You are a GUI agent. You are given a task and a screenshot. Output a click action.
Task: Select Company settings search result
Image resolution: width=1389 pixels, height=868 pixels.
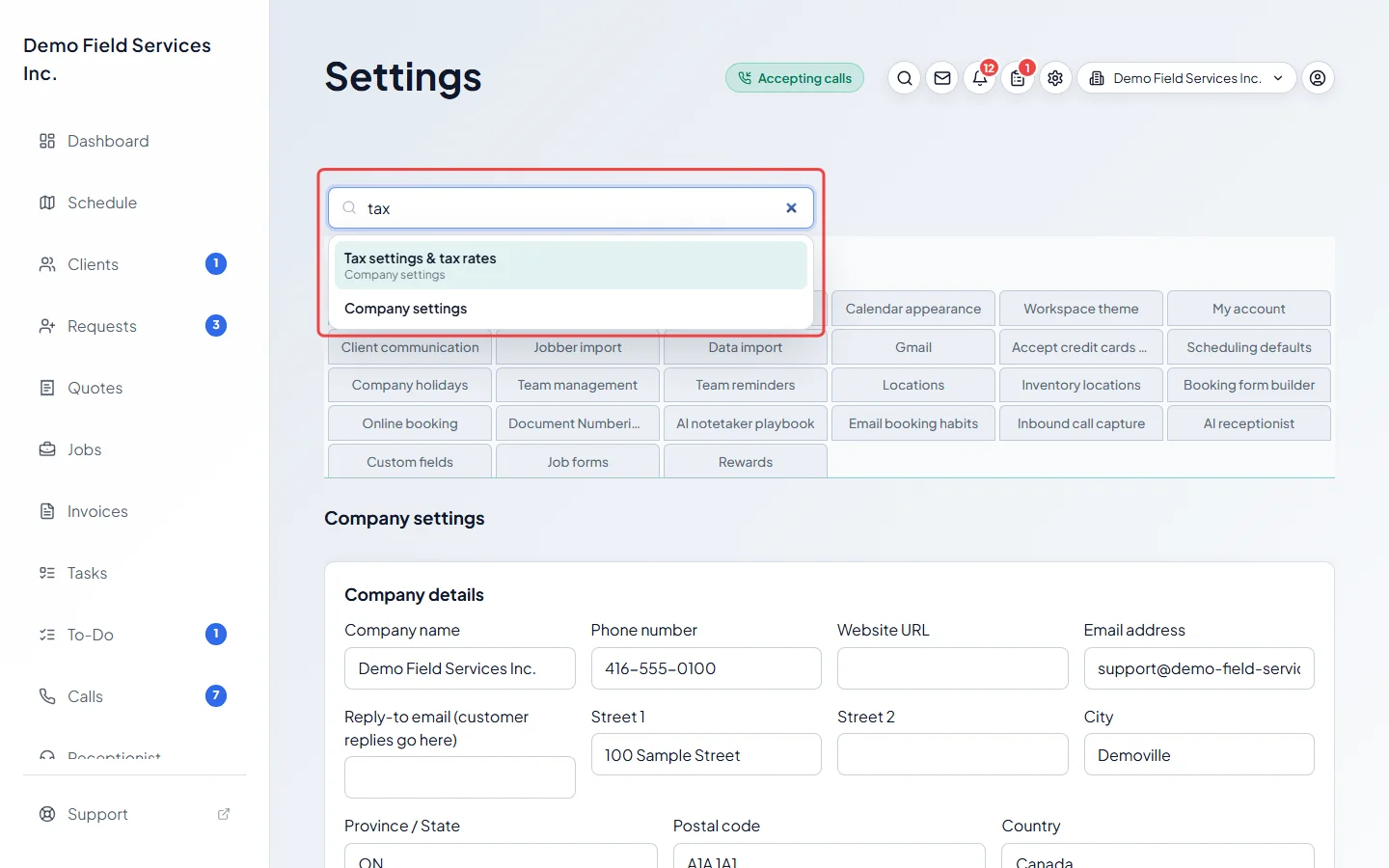[x=571, y=309]
